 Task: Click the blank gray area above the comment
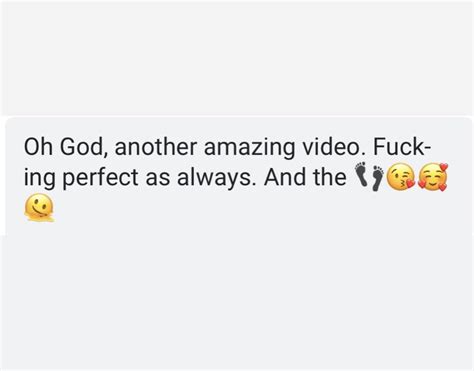[x=237, y=58]
